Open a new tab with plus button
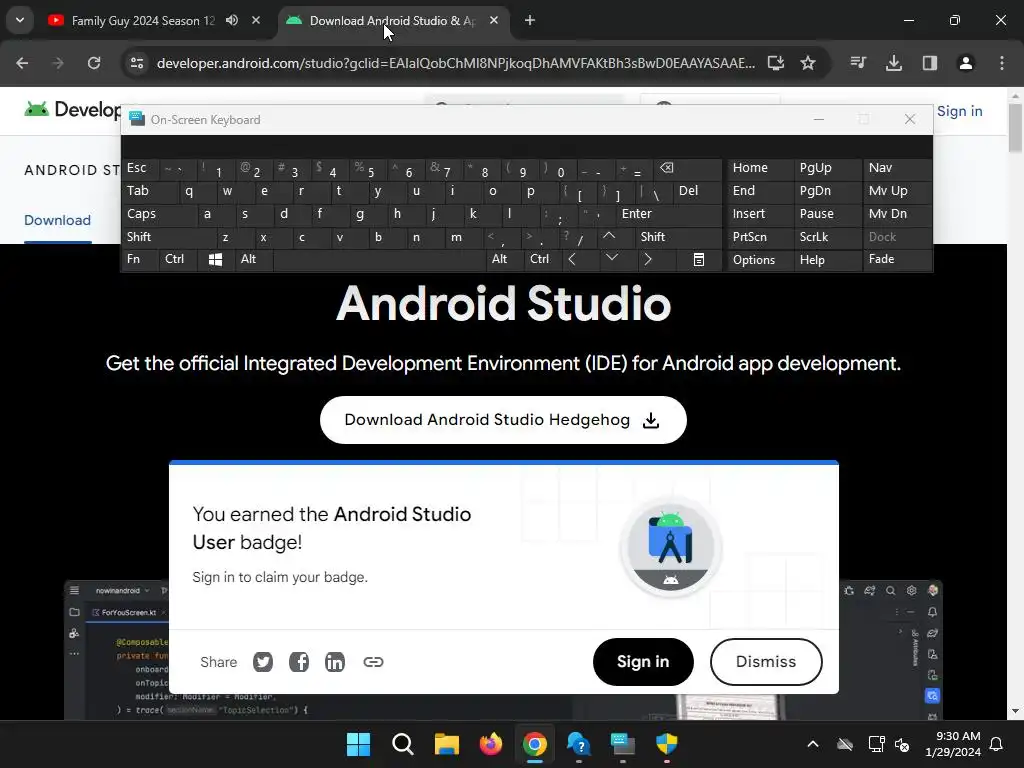Screen dimensions: 1024x768 (x=530, y=20)
